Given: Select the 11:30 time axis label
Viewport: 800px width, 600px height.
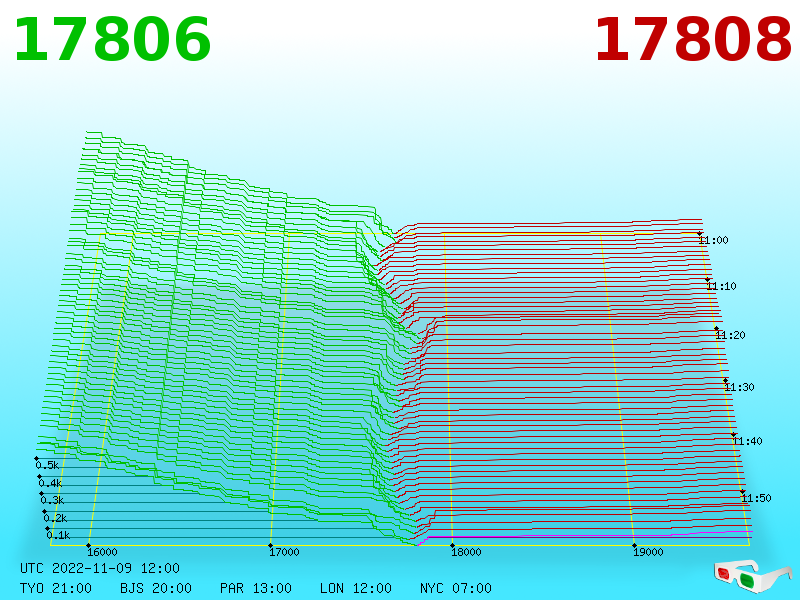Looking at the screenshot, I should click(x=739, y=387).
